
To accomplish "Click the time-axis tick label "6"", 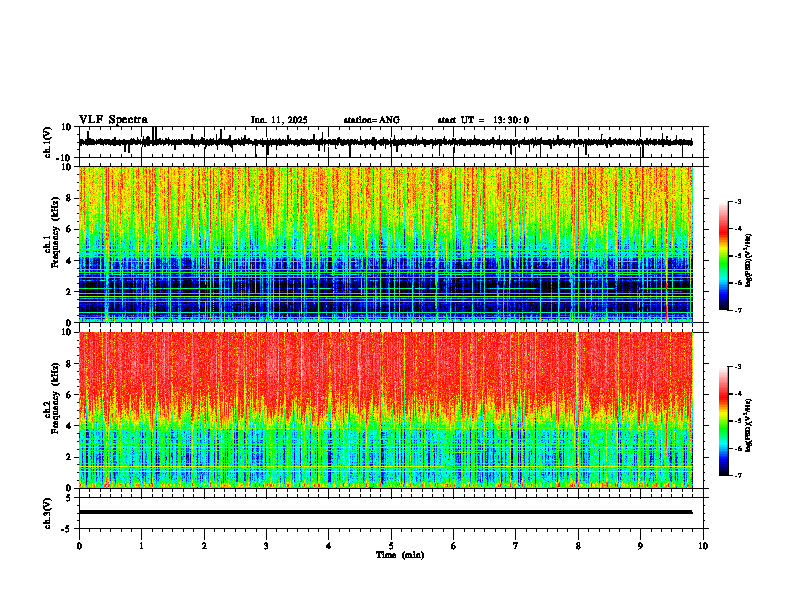I will (x=454, y=546).
